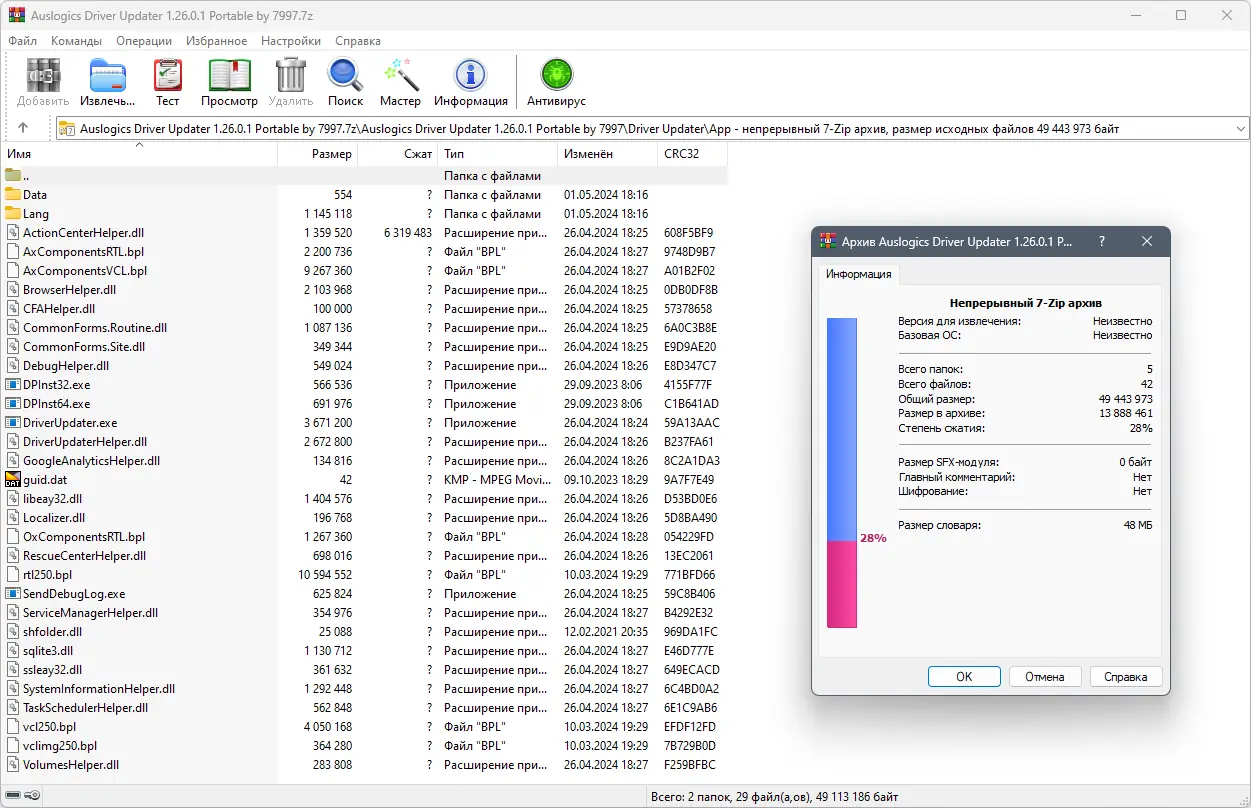Screen dimensions: 1251x808
Task: Click the Извлечь toolbar icon
Action: [107, 76]
